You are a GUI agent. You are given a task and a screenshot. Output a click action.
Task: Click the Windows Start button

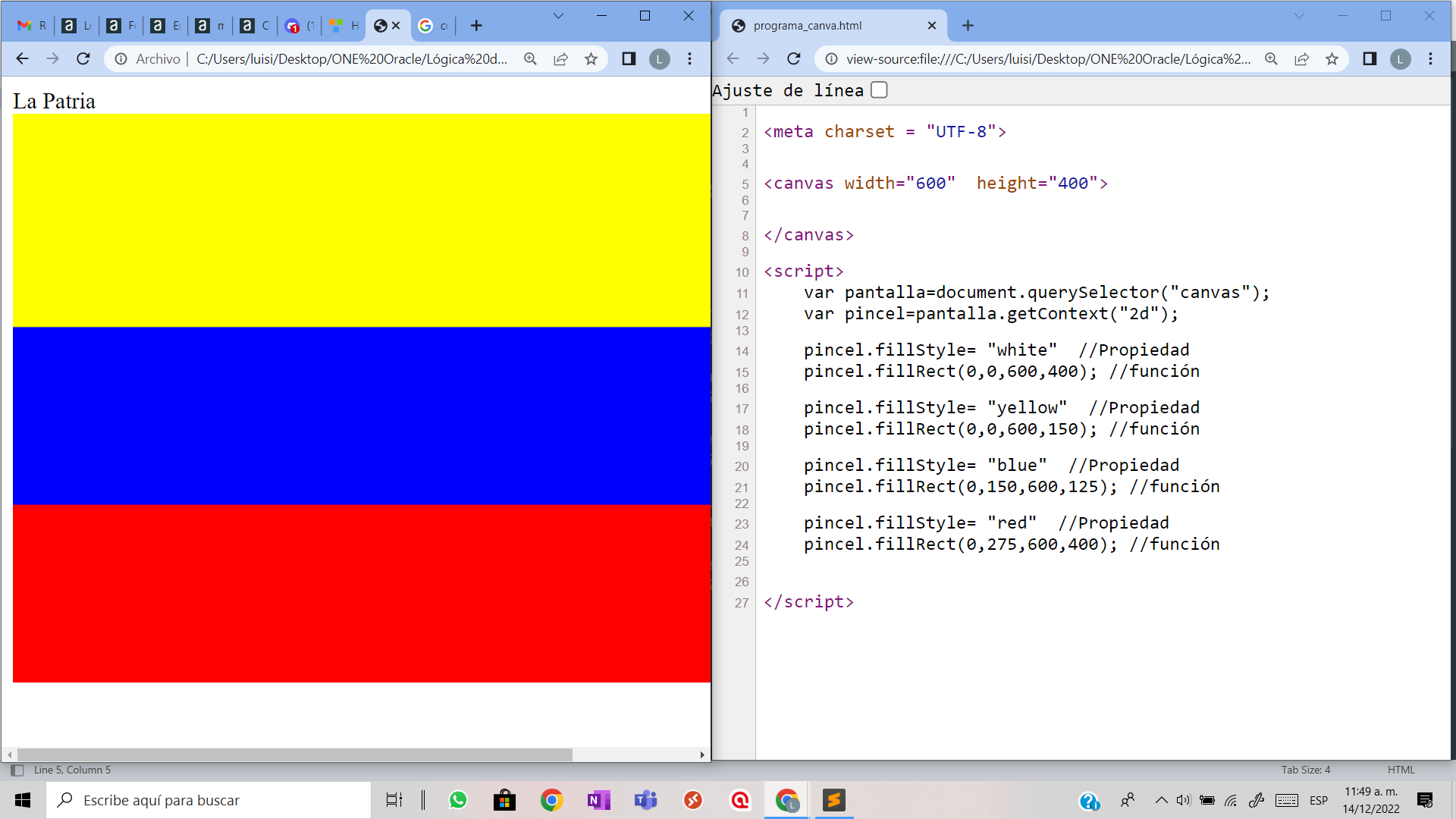click(23, 800)
